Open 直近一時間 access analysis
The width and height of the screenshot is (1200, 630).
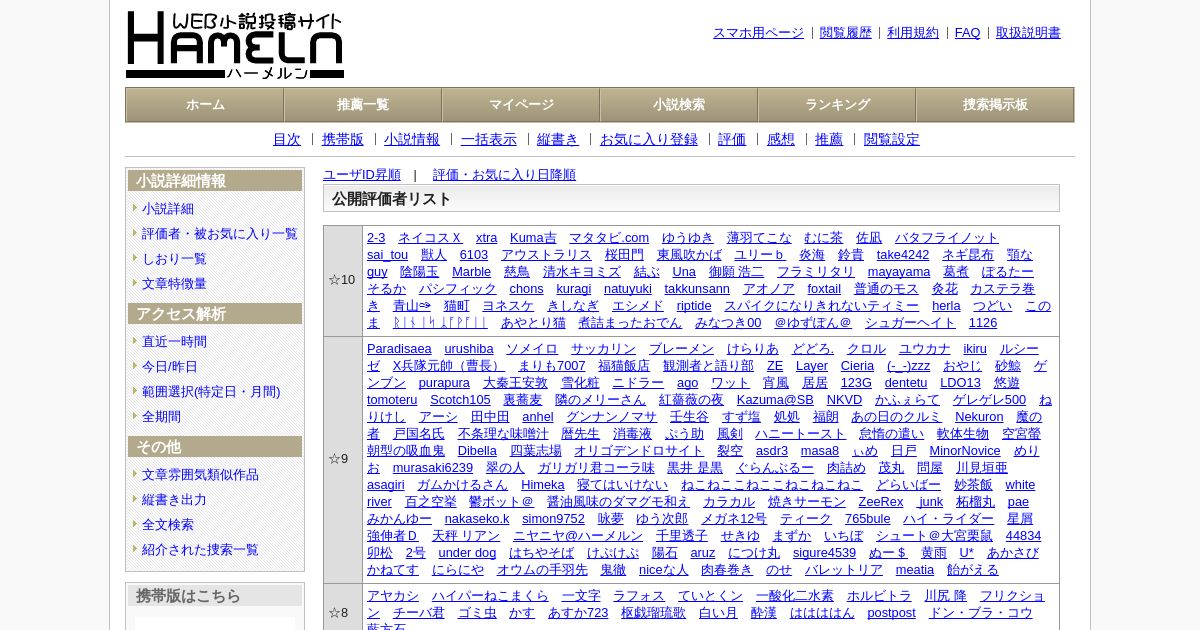pos(174,342)
